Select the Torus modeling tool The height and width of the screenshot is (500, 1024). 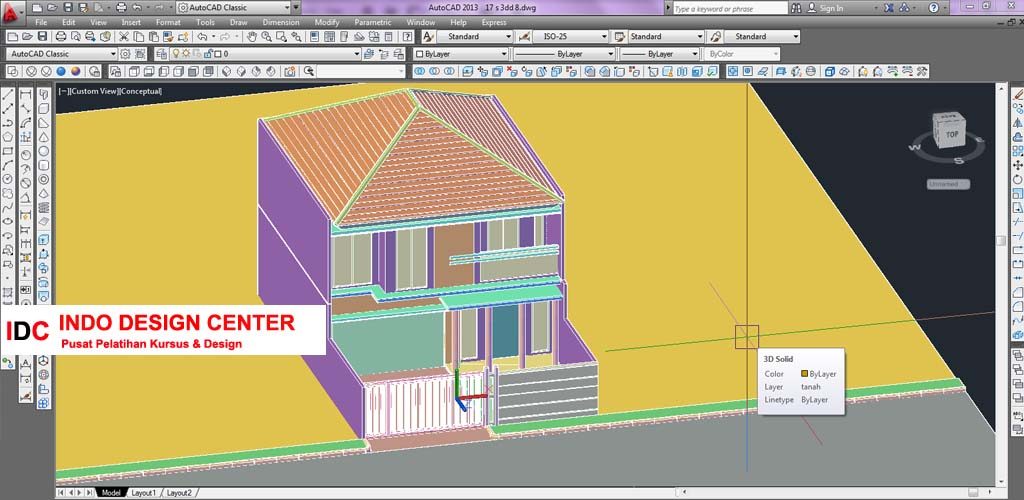pyautogui.click(x=44, y=179)
